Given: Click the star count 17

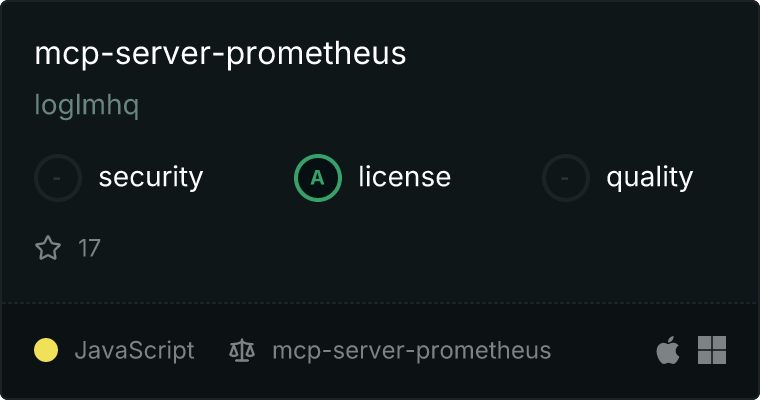Looking at the screenshot, I should (x=89, y=248).
